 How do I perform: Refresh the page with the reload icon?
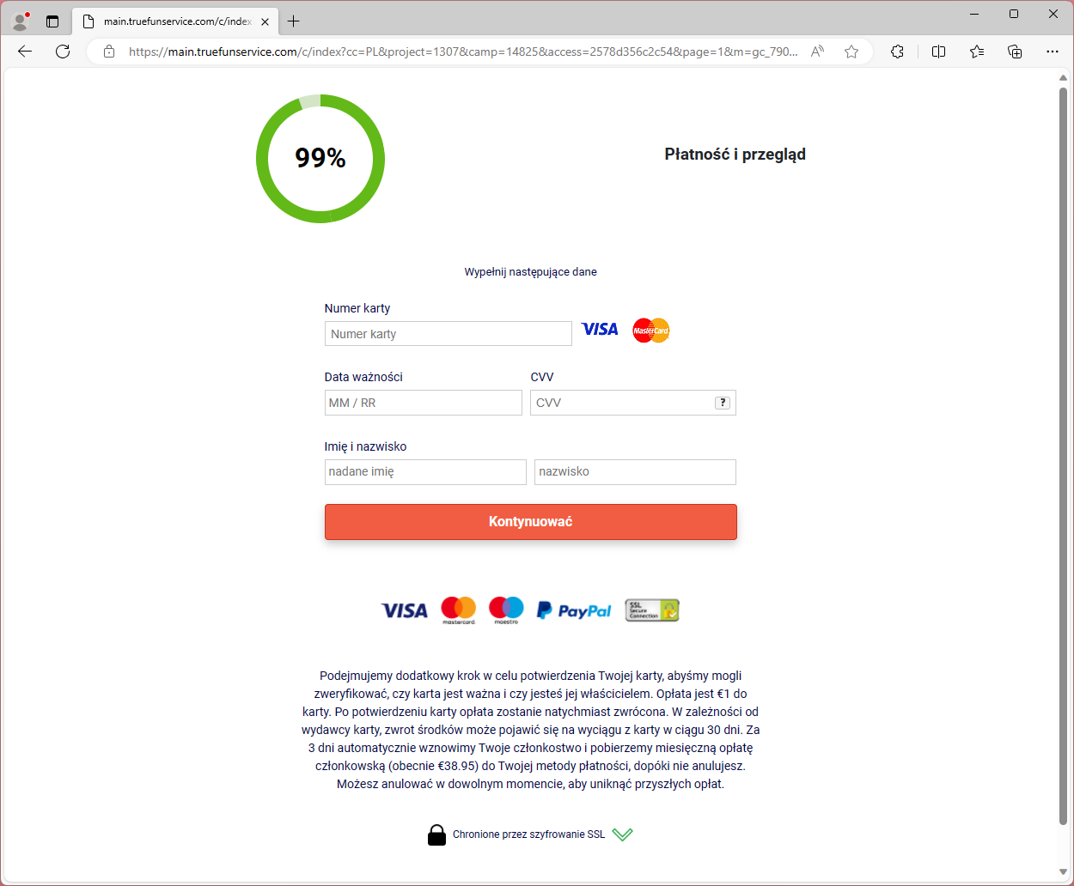[x=63, y=52]
